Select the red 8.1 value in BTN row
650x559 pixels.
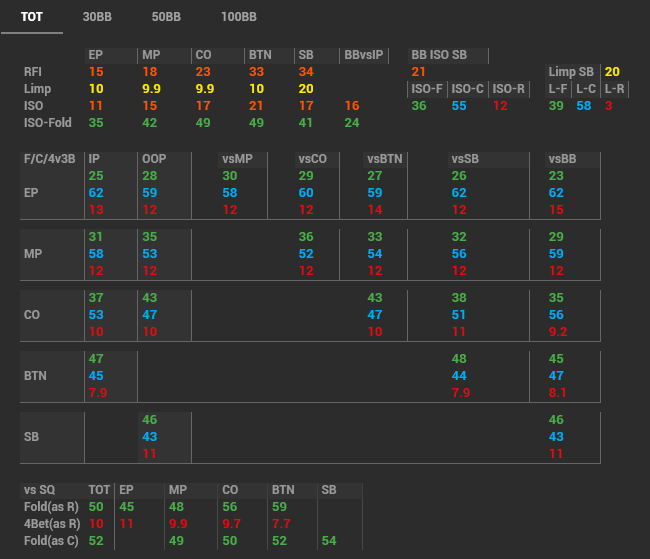[x=558, y=392]
